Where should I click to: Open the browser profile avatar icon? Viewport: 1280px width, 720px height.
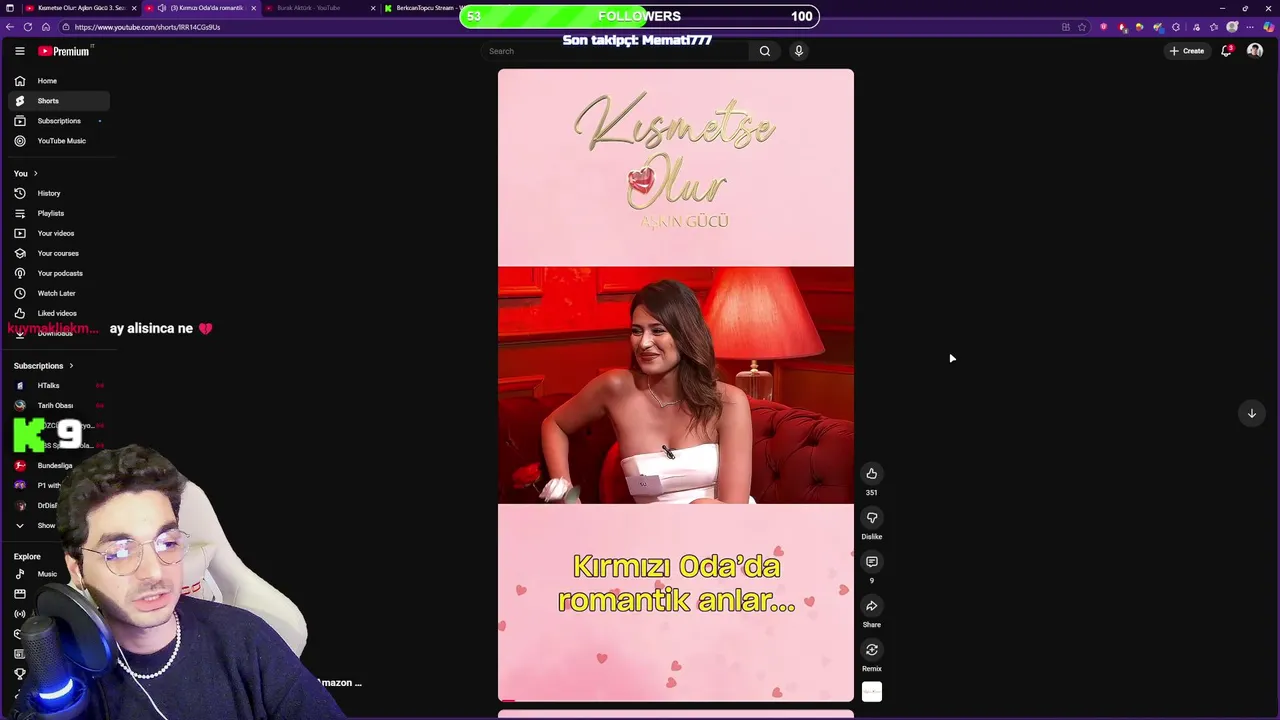pyautogui.click(x=1232, y=27)
